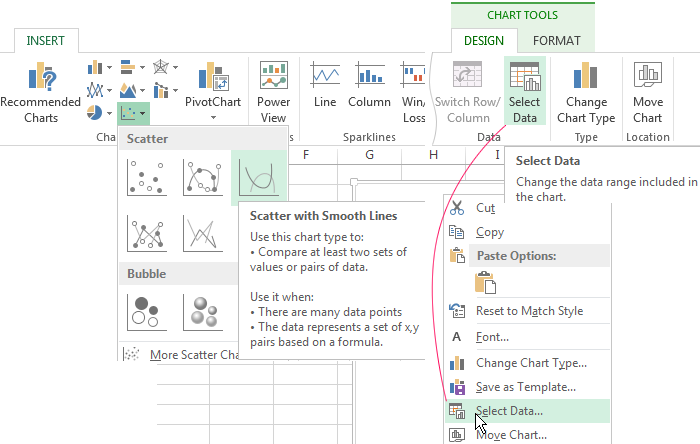700x444 pixels.
Task: Choose the Scatter with Smooth Lines chart
Action: click(x=258, y=178)
